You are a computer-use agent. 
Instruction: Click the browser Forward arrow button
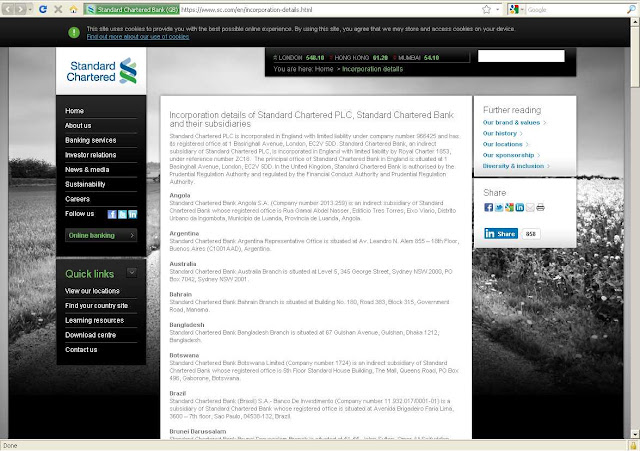tap(20, 9)
